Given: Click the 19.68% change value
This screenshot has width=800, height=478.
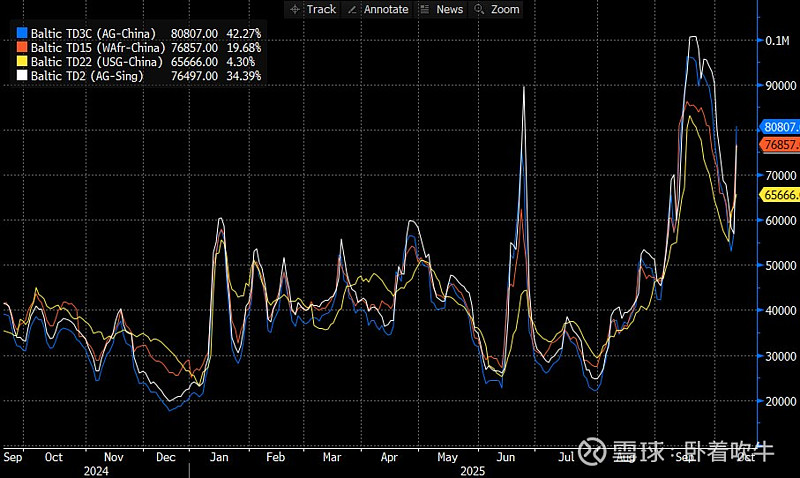Looking at the screenshot, I should [244, 48].
